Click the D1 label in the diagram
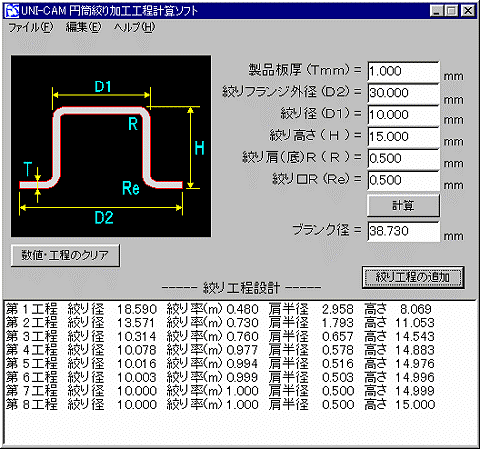 click(103, 87)
